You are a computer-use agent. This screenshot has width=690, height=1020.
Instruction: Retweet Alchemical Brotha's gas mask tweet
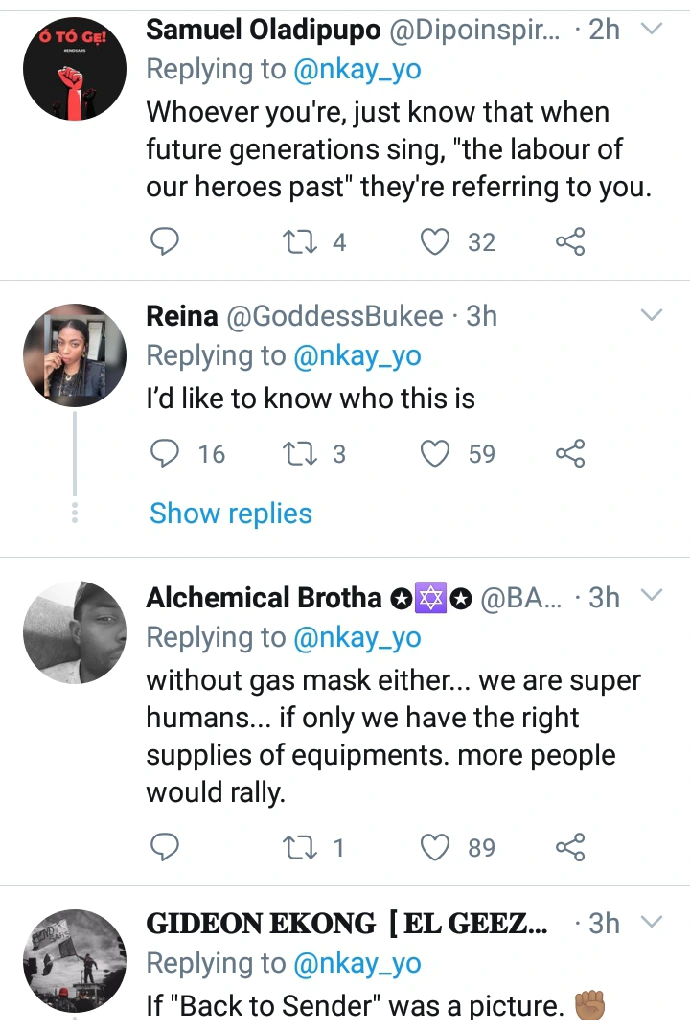(x=299, y=848)
